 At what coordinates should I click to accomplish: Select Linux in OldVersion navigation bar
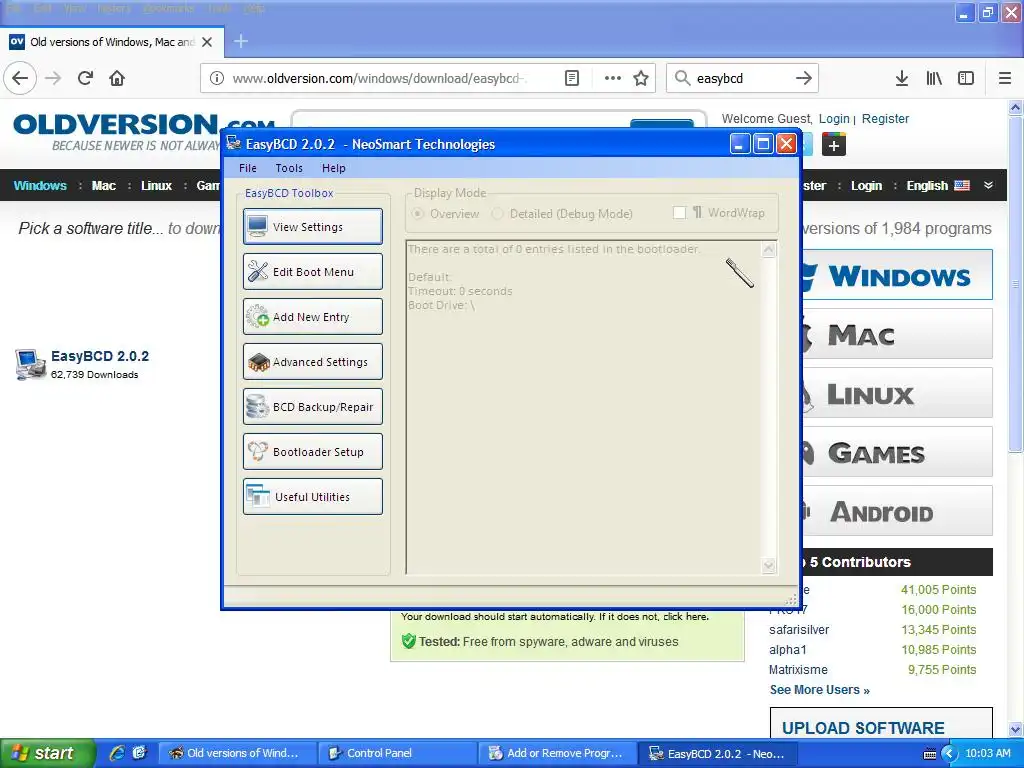156,185
